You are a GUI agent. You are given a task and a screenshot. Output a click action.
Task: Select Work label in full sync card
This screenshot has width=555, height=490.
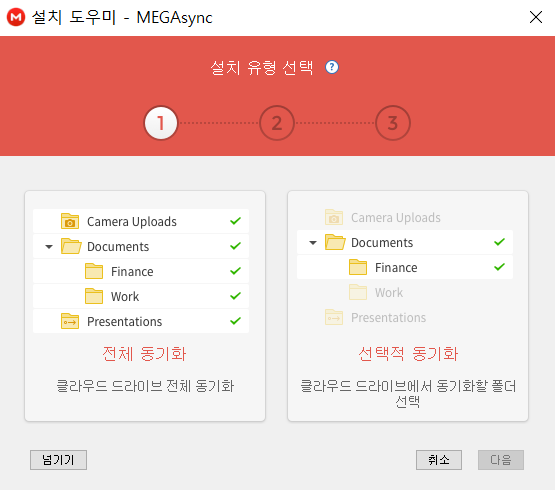coord(125,296)
